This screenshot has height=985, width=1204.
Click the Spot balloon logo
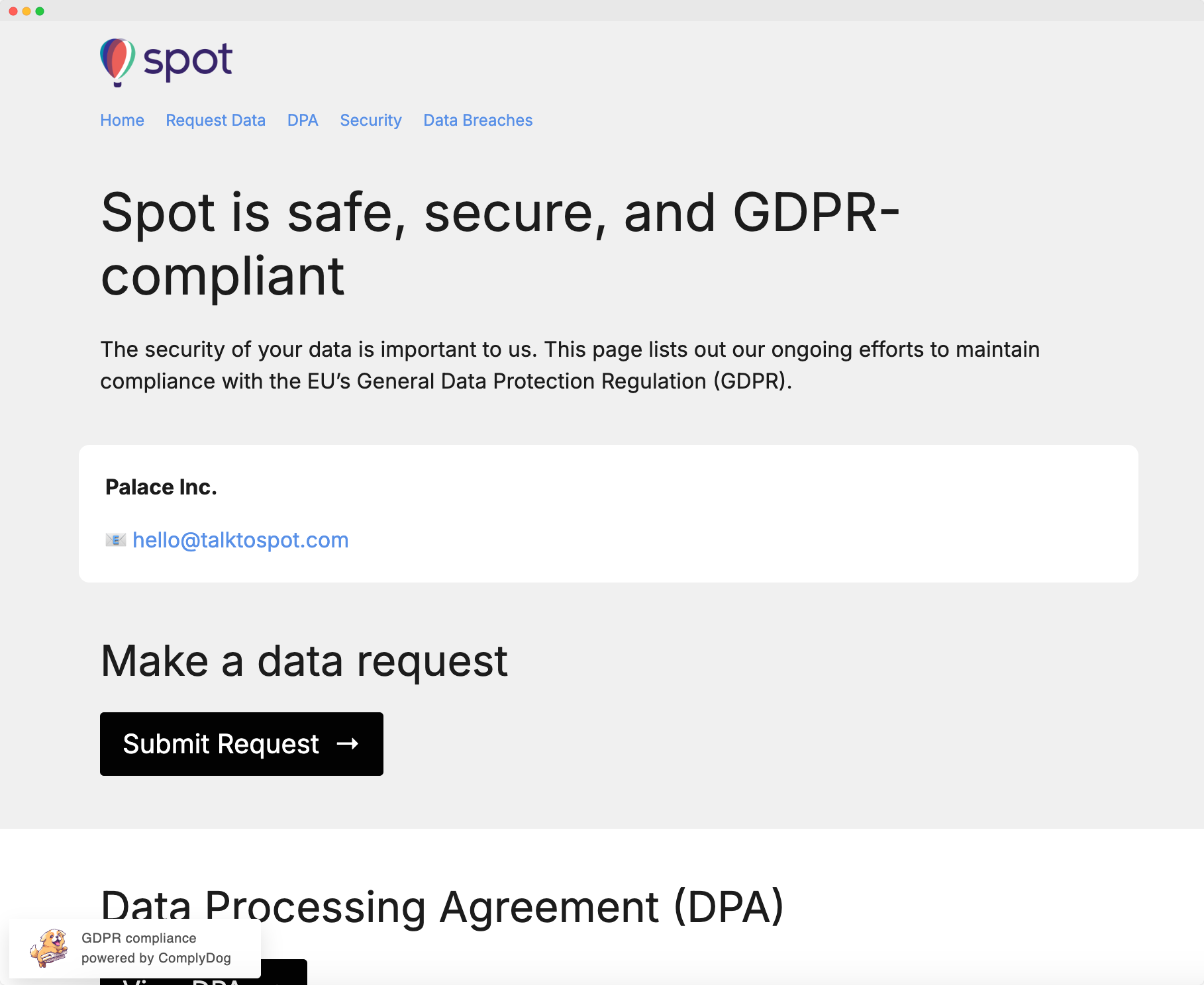click(x=117, y=62)
